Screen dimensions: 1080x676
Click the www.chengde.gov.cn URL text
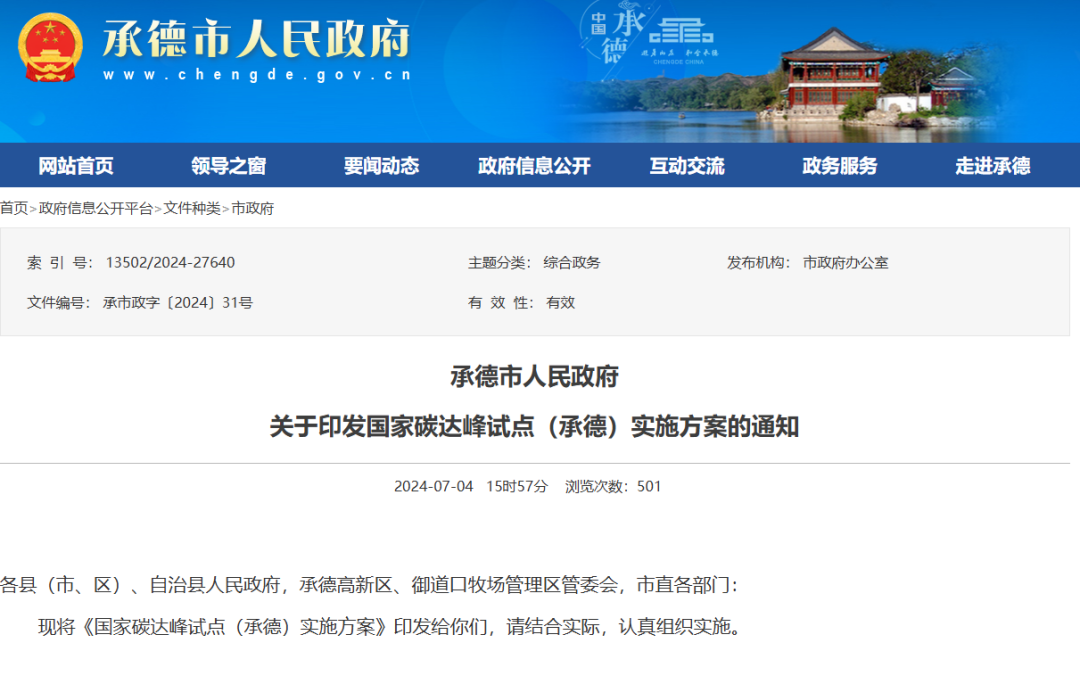pyautogui.click(x=256, y=75)
